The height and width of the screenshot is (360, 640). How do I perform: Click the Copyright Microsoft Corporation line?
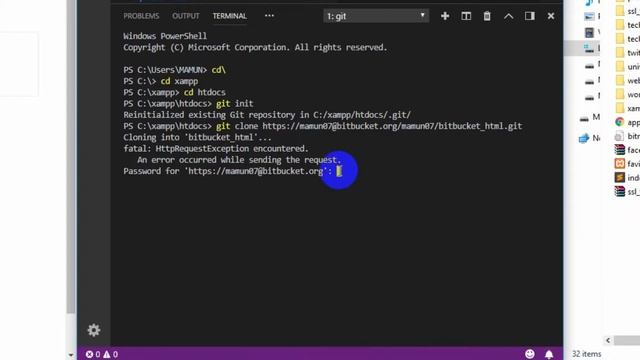255,47
